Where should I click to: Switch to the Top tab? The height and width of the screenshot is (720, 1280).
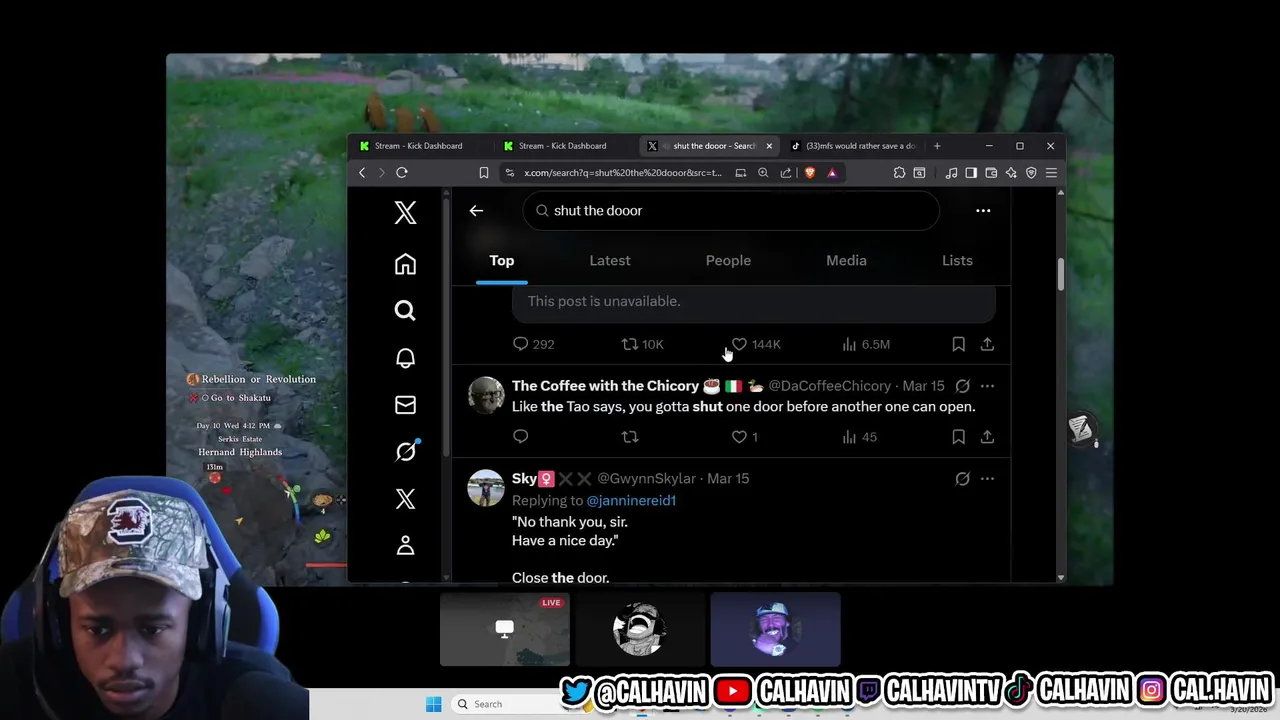click(x=501, y=261)
